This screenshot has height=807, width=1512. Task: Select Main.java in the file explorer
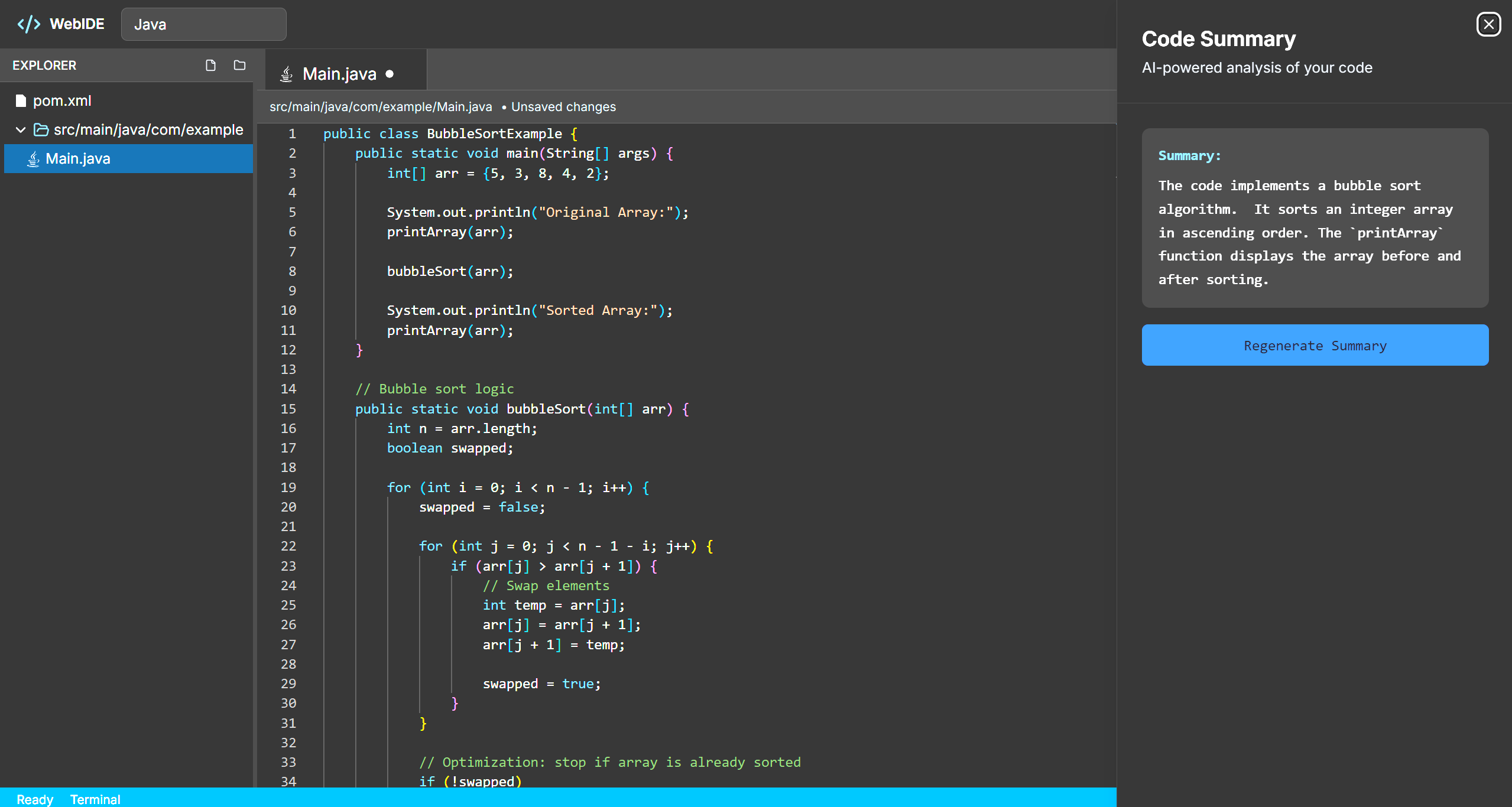pos(78,159)
